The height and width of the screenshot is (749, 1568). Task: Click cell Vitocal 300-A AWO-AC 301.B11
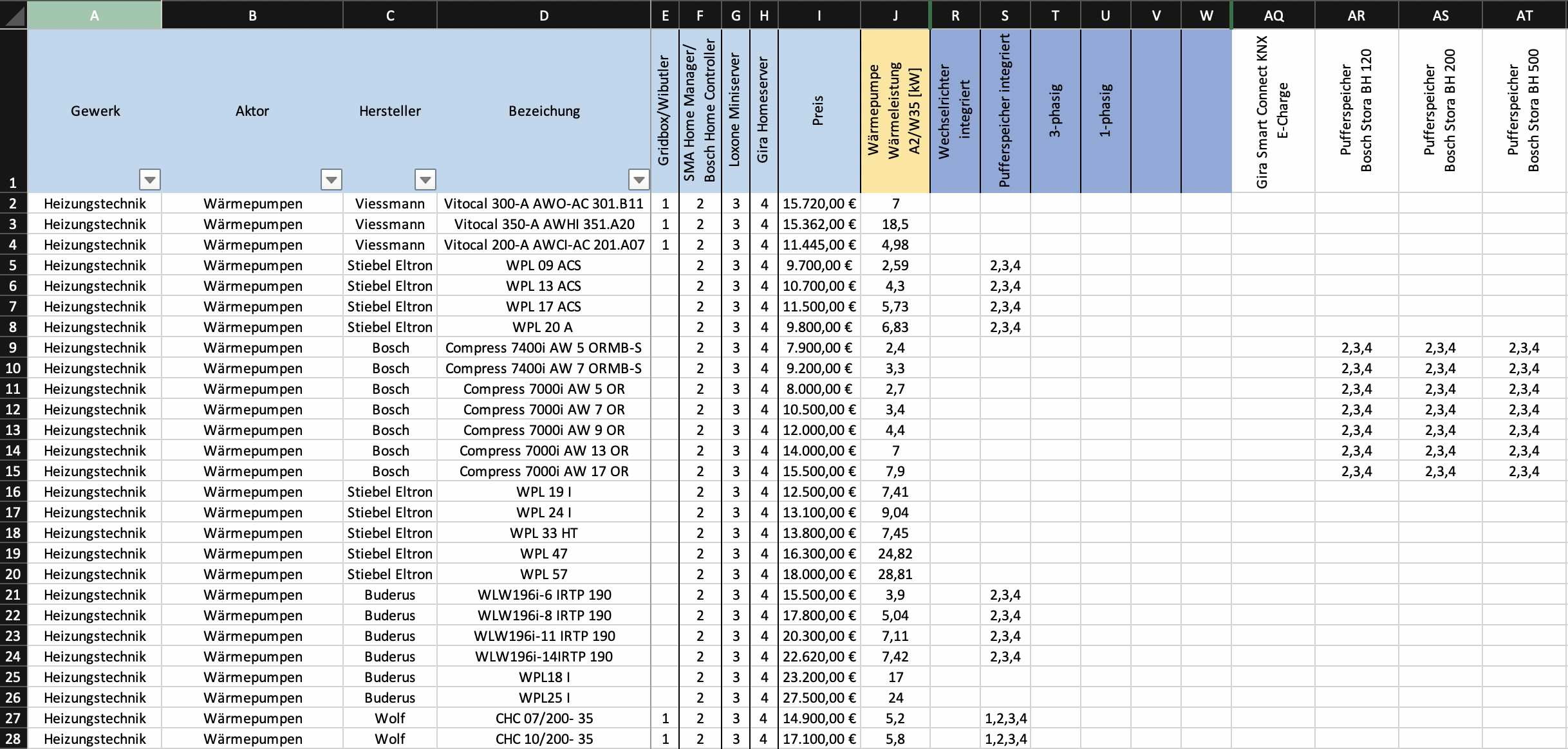tap(544, 203)
